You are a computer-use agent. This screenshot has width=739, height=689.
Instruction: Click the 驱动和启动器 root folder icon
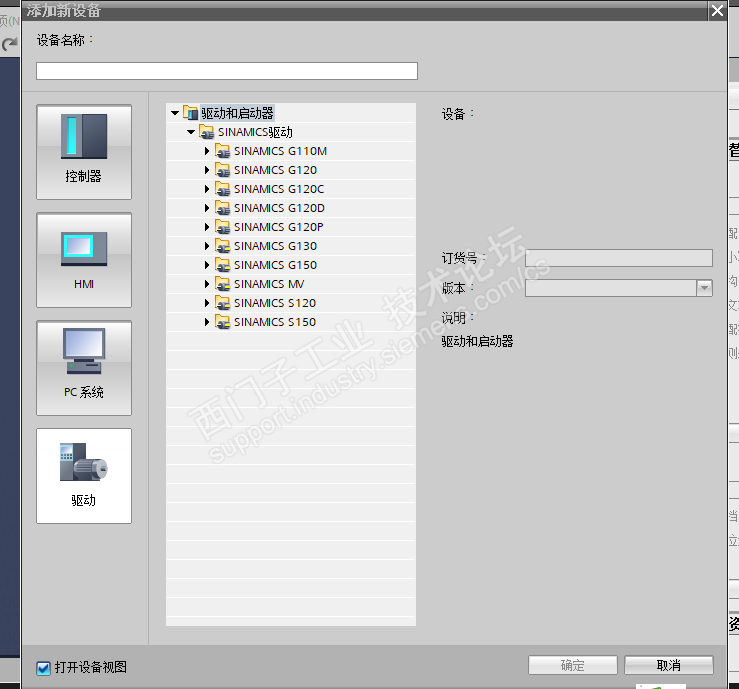(x=191, y=113)
